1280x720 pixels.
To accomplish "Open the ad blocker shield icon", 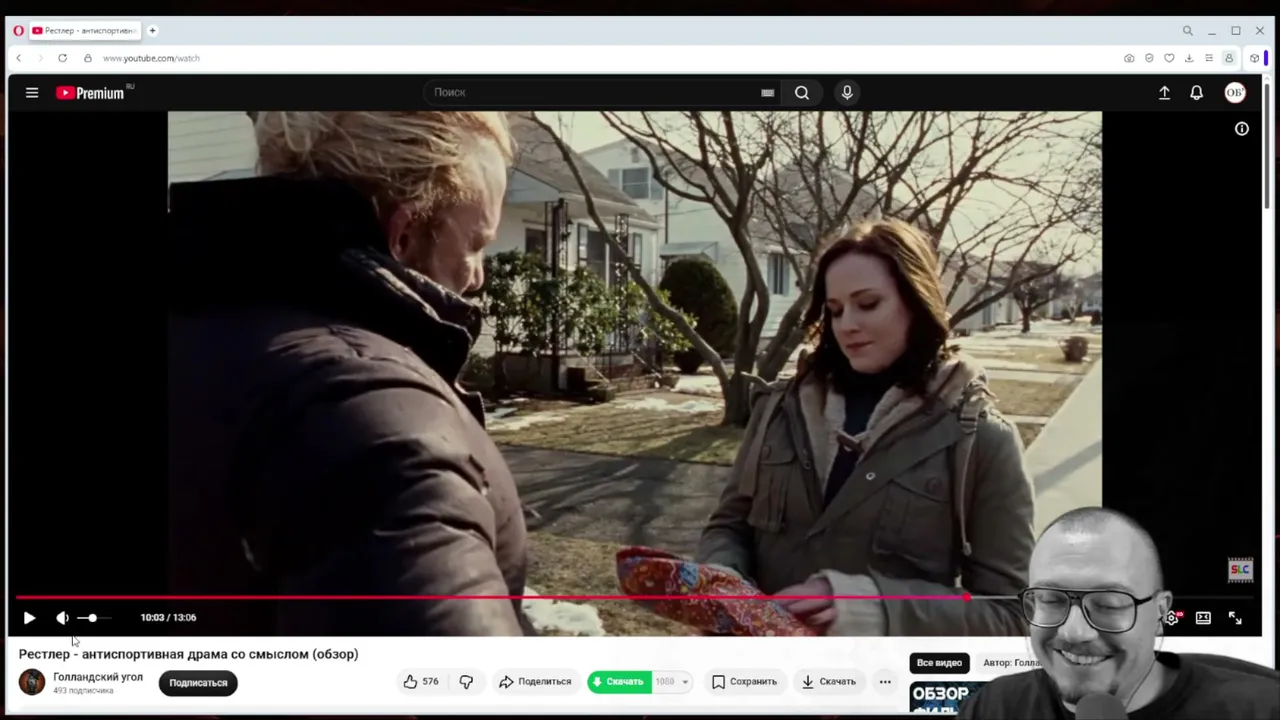I will (1149, 58).
